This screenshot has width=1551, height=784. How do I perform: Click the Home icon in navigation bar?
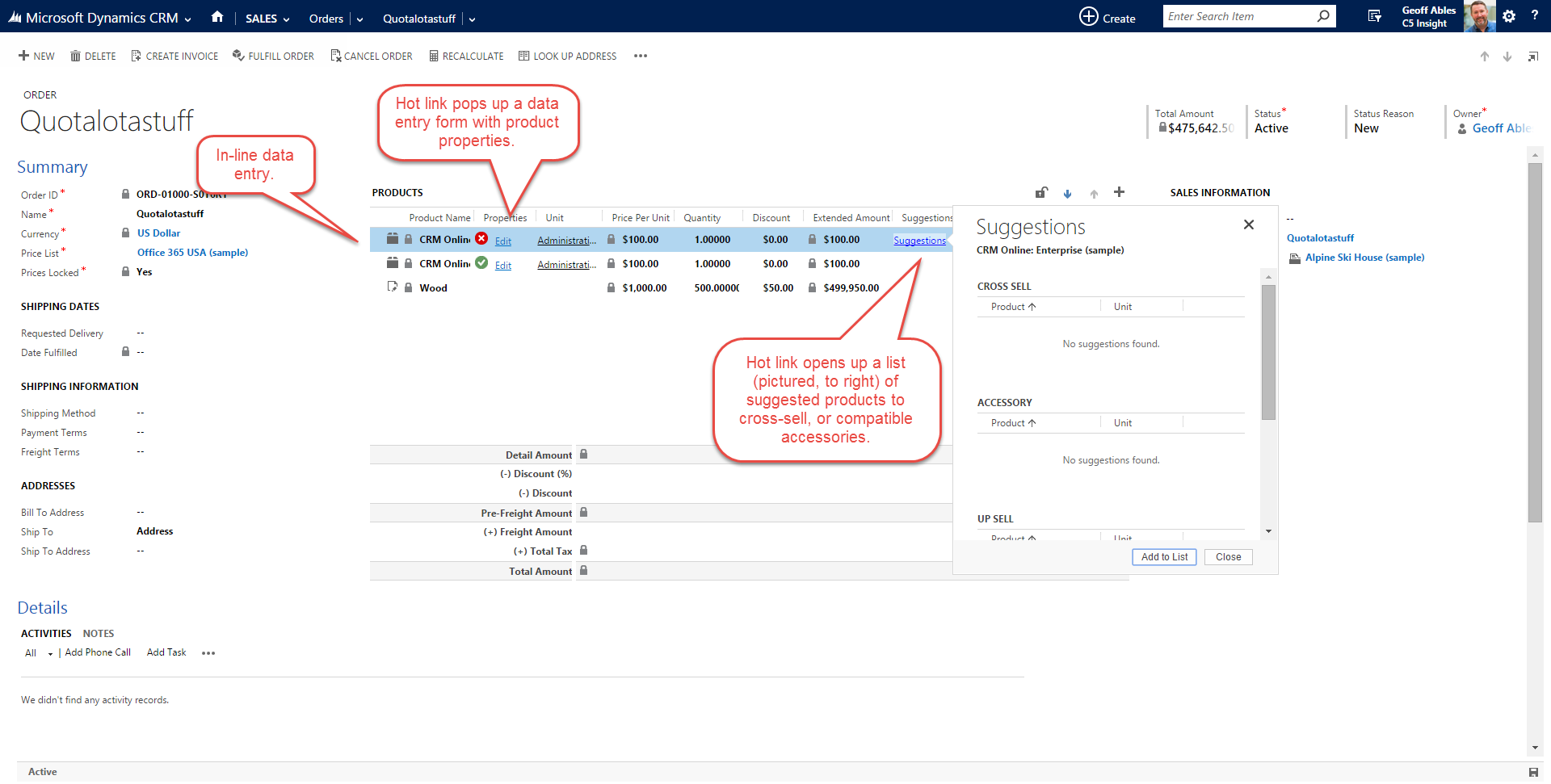point(216,17)
